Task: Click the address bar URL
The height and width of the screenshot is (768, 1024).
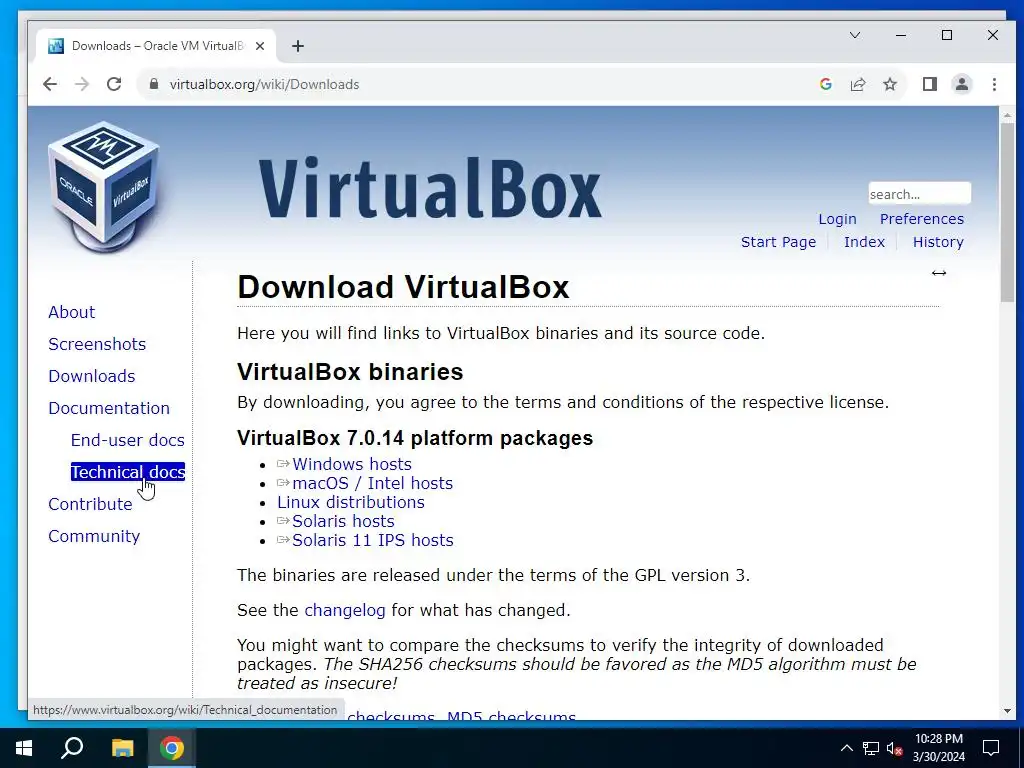Action: [x=264, y=84]
